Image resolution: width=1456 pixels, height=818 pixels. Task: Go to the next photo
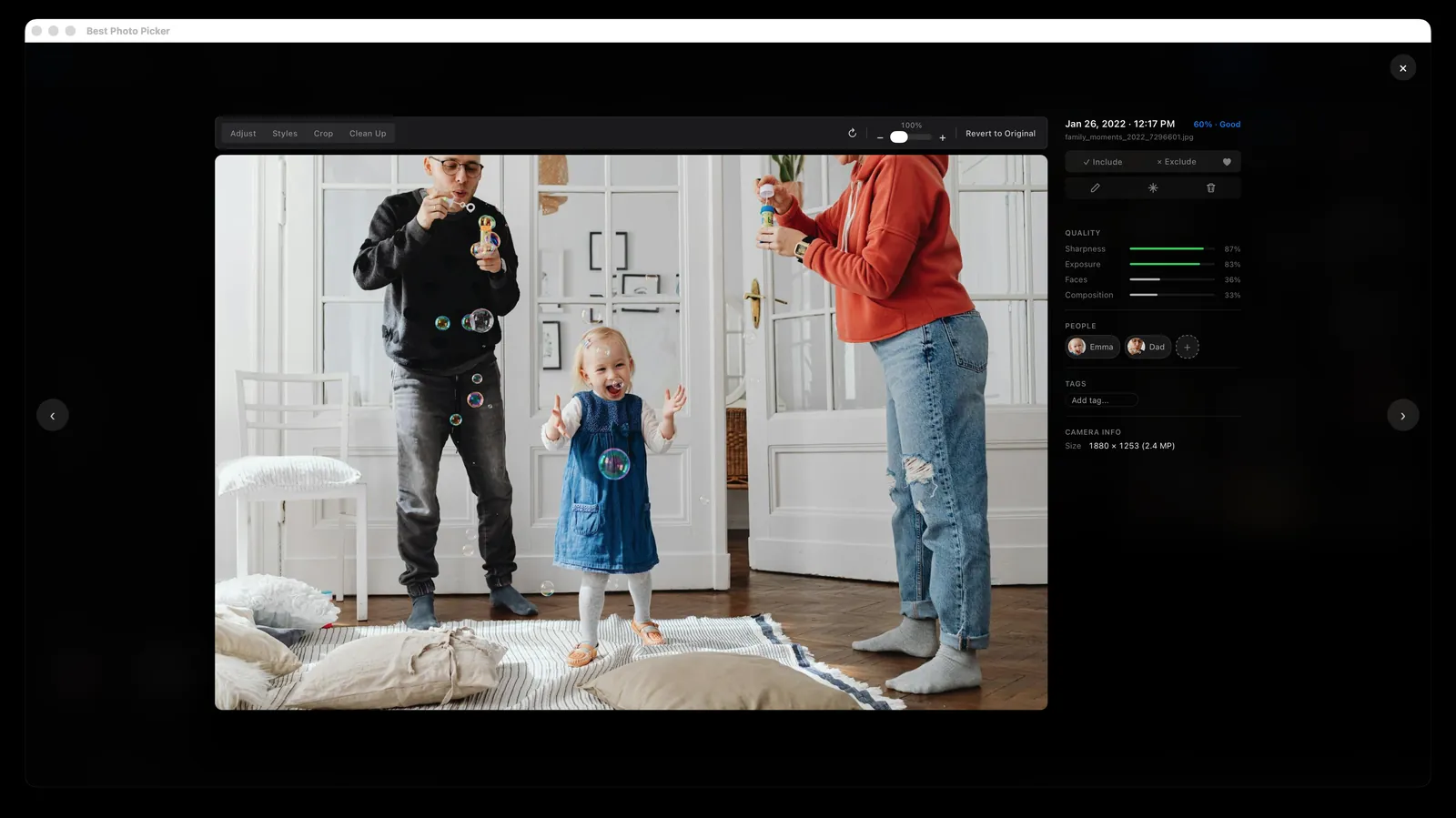(x=1402, y=416)
